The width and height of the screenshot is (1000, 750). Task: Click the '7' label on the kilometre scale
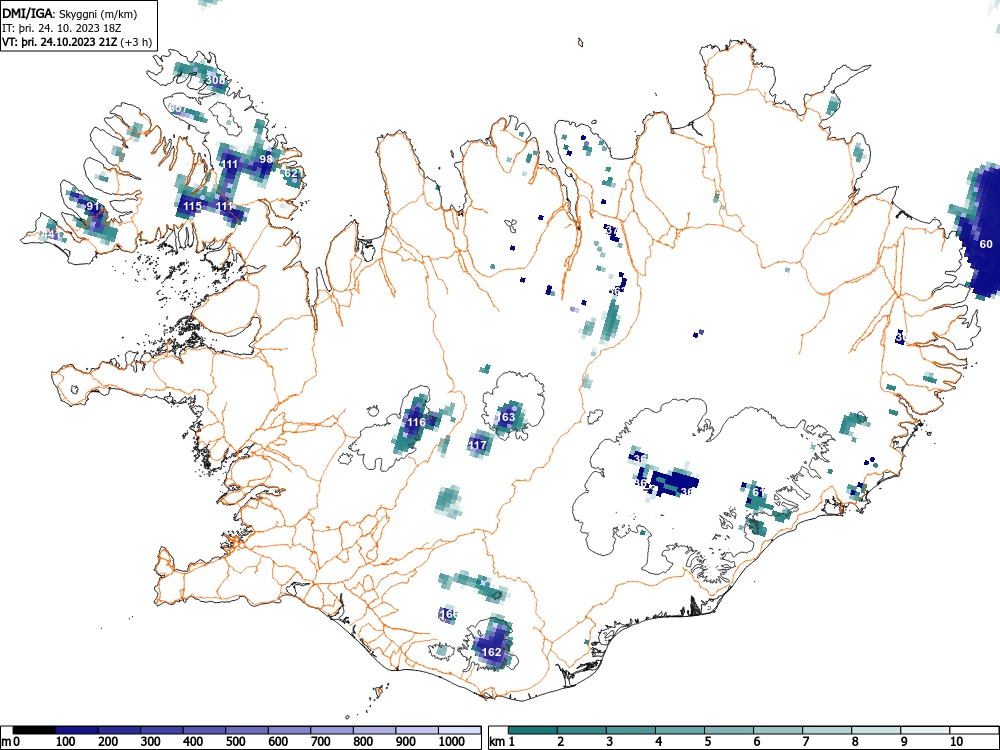[x=805, y=742]
